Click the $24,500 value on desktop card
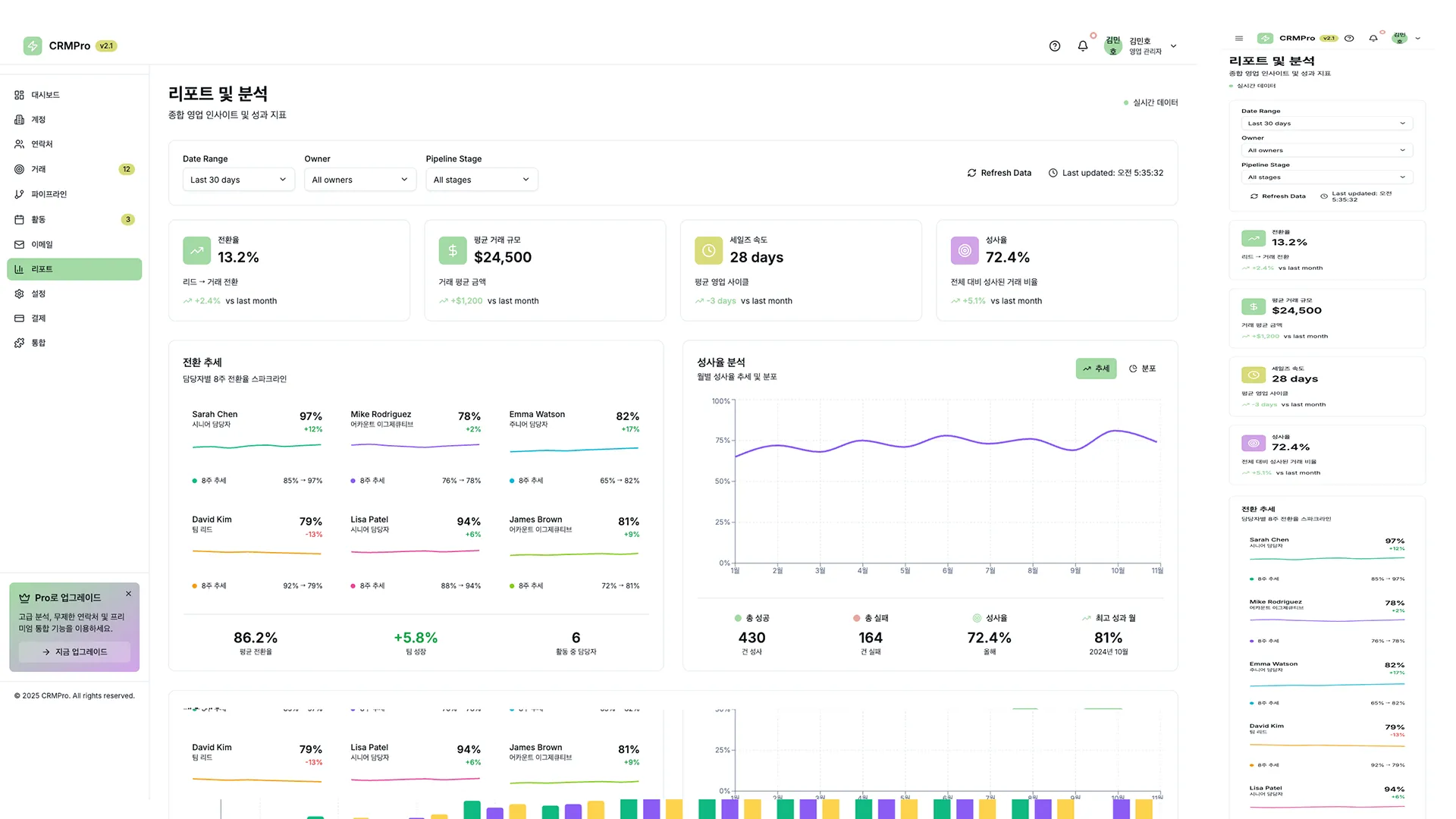 [503, 258]
